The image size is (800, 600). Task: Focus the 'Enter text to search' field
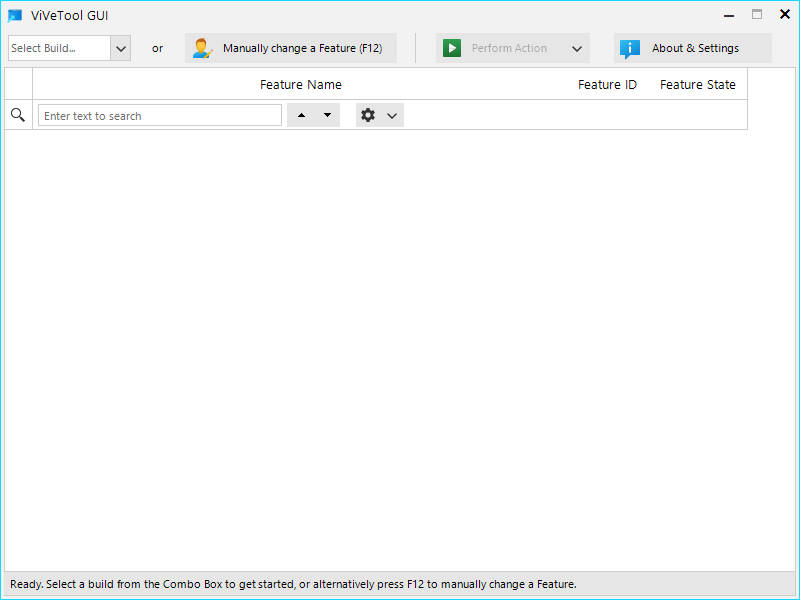pyautogui.click(x=160, y=116)
